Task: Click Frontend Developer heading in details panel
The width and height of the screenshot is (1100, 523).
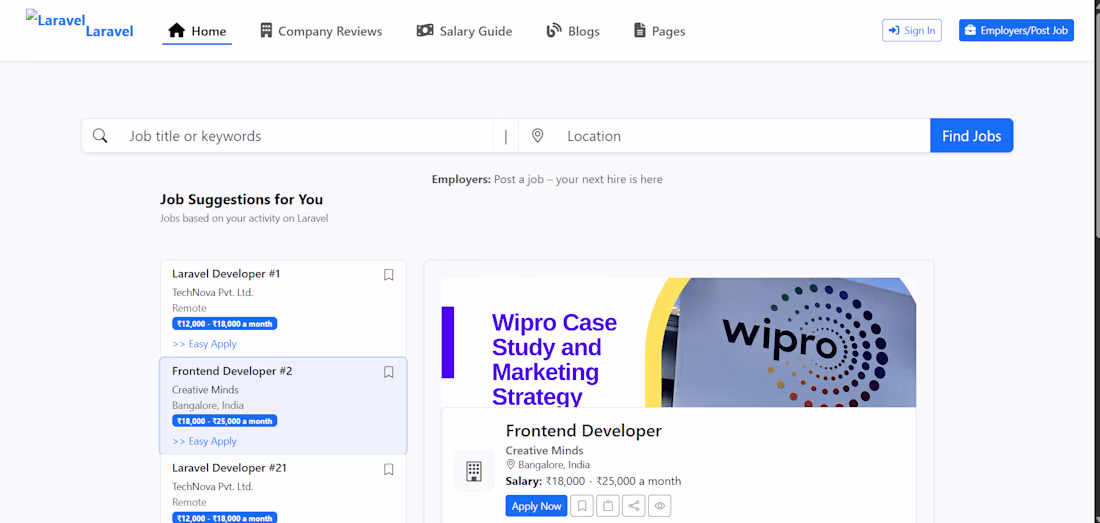Action: click(x=584, y=430)
